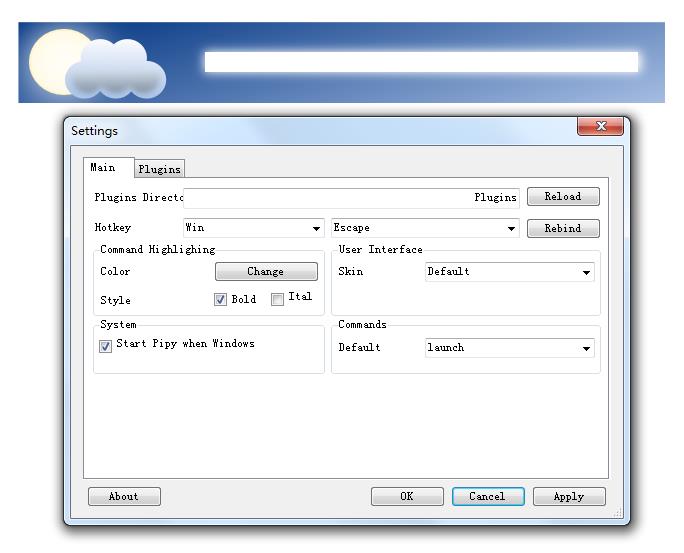Close the Settings dialog window
Image resolution: width=684 pixels, height=553 pixels.
(x=600, y=127)
